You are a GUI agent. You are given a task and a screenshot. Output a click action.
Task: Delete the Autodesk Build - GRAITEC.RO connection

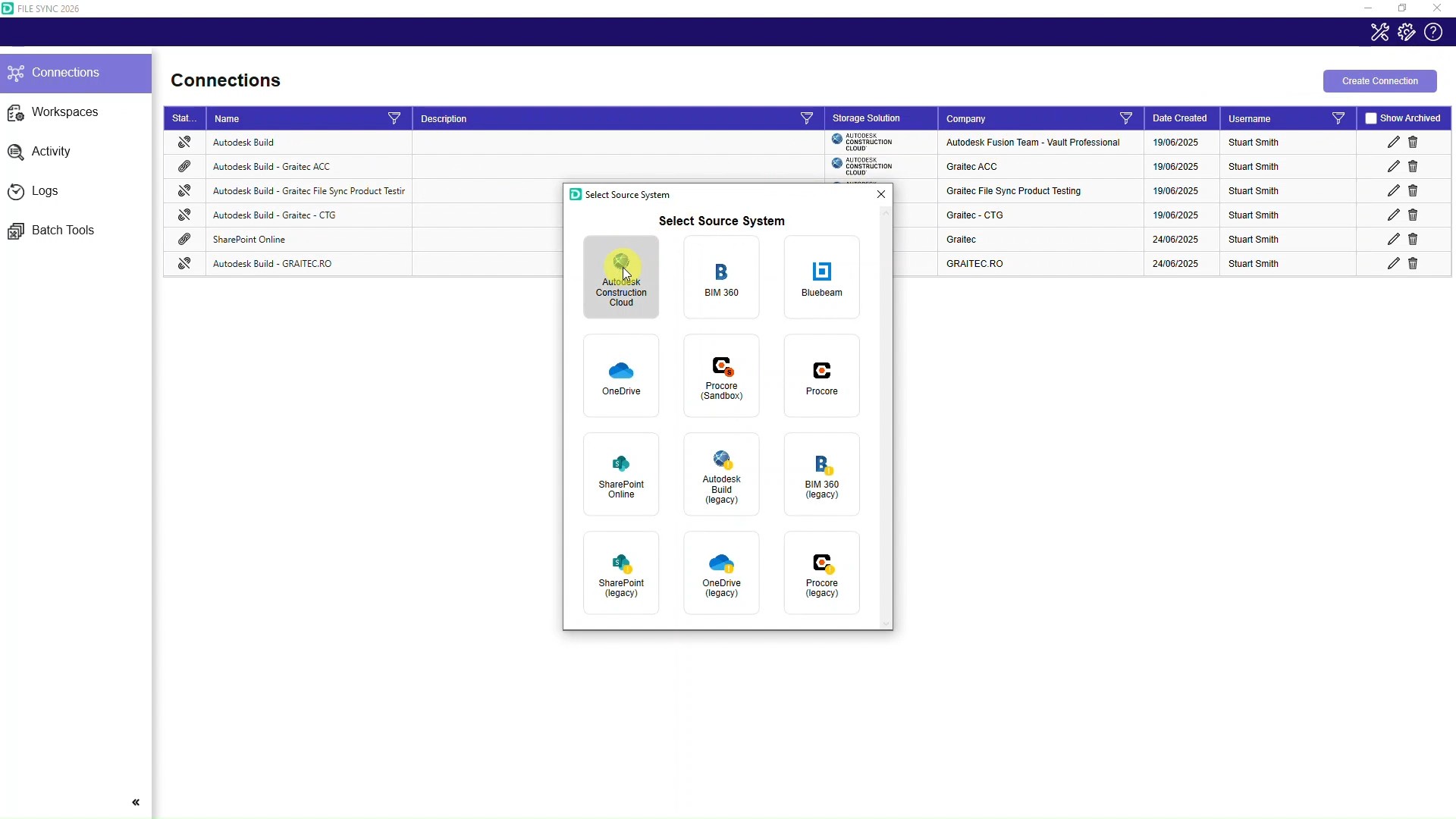pos(1413,264)
